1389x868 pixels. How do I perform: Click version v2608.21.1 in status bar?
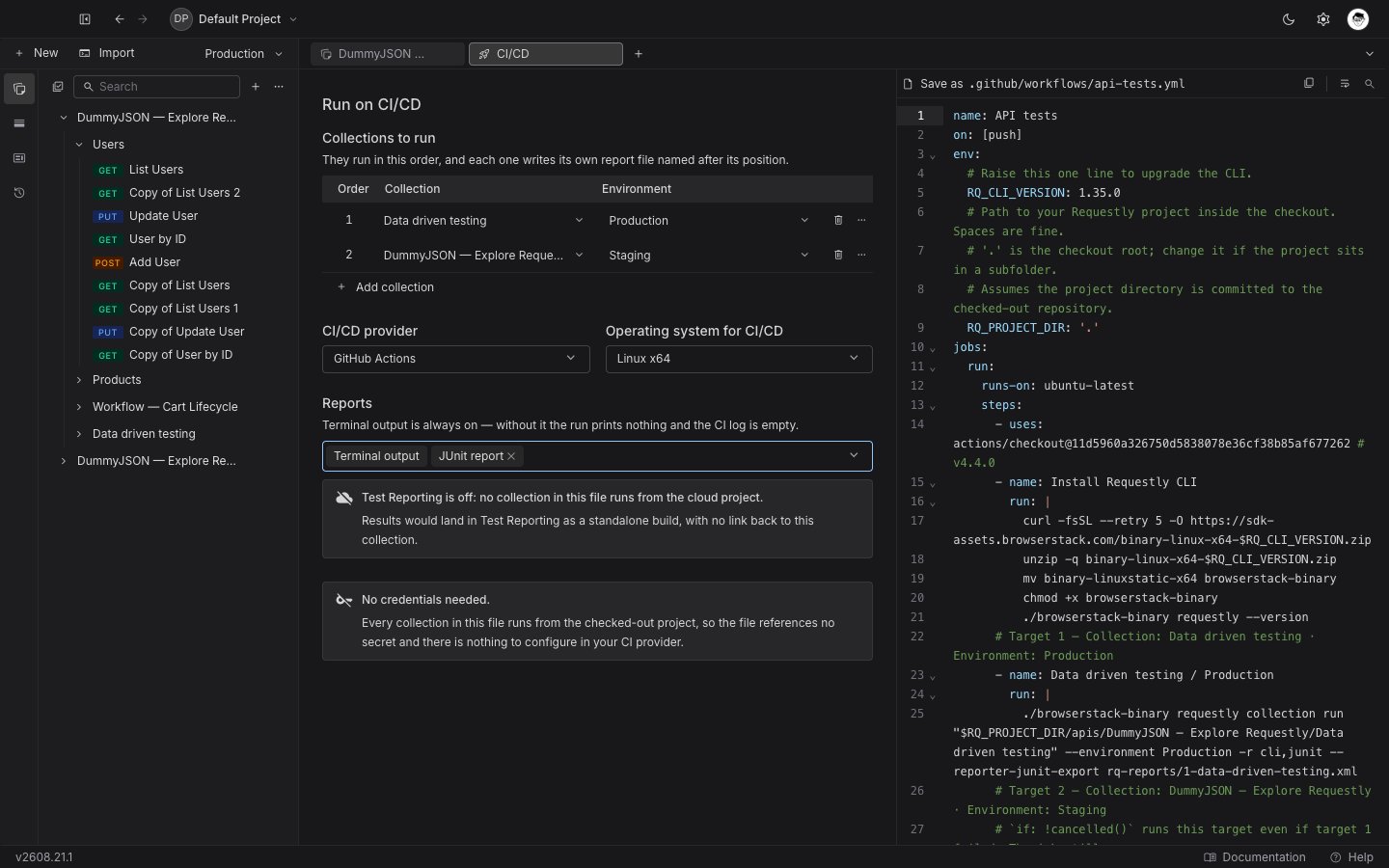click(44, 857)
